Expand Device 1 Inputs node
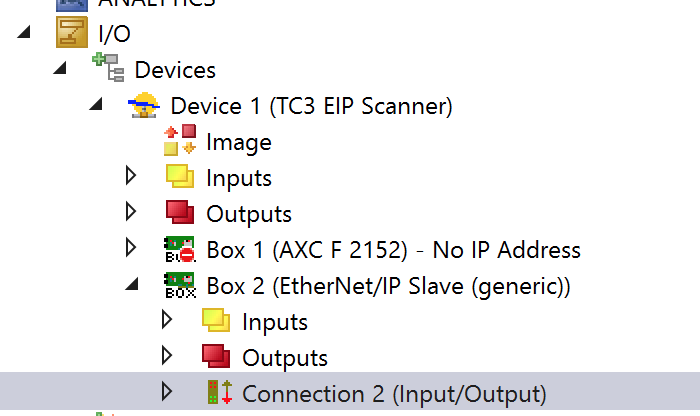700x416 pixels. point(130,175)
